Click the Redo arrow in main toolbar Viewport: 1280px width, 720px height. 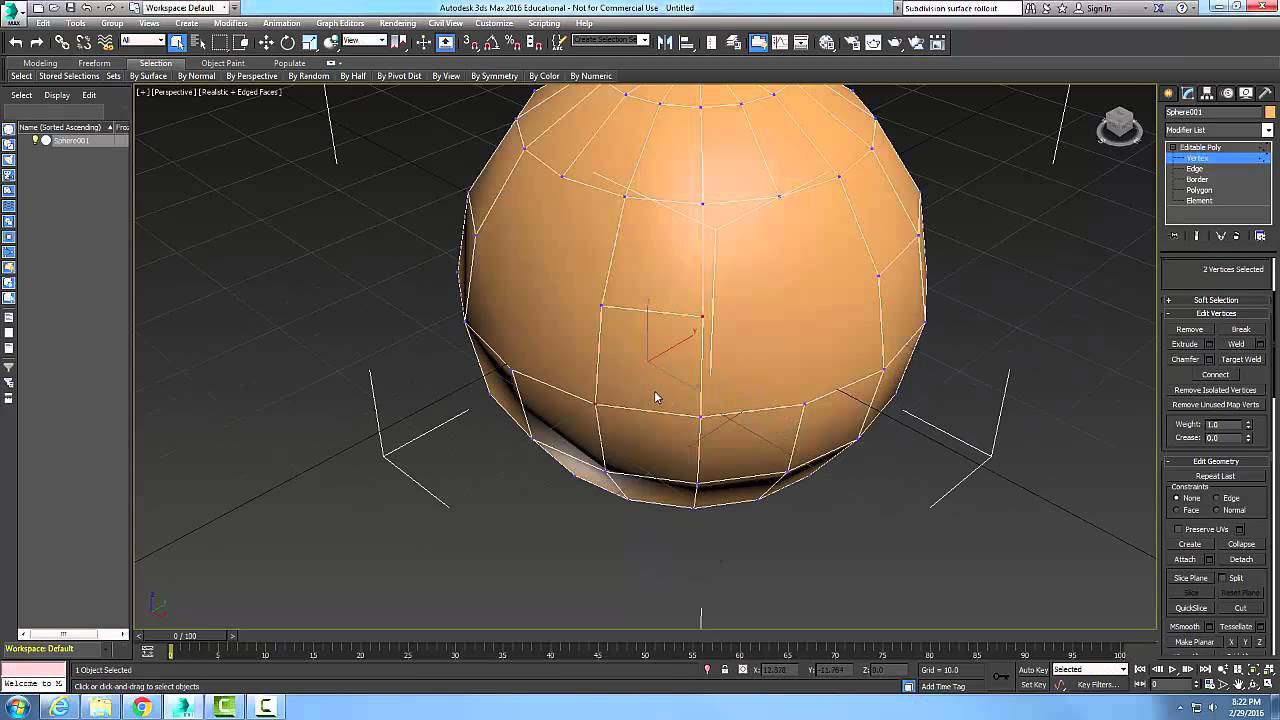[x=37, y=42]
